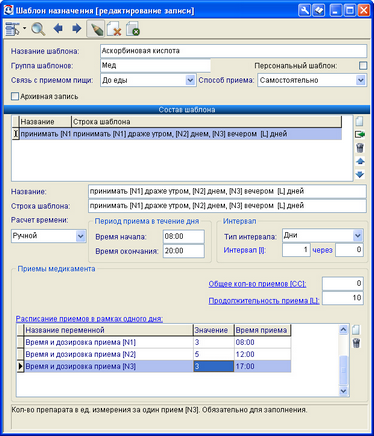
Task: Click the Строка шаблона input field
Action: (x=227, y=206)
